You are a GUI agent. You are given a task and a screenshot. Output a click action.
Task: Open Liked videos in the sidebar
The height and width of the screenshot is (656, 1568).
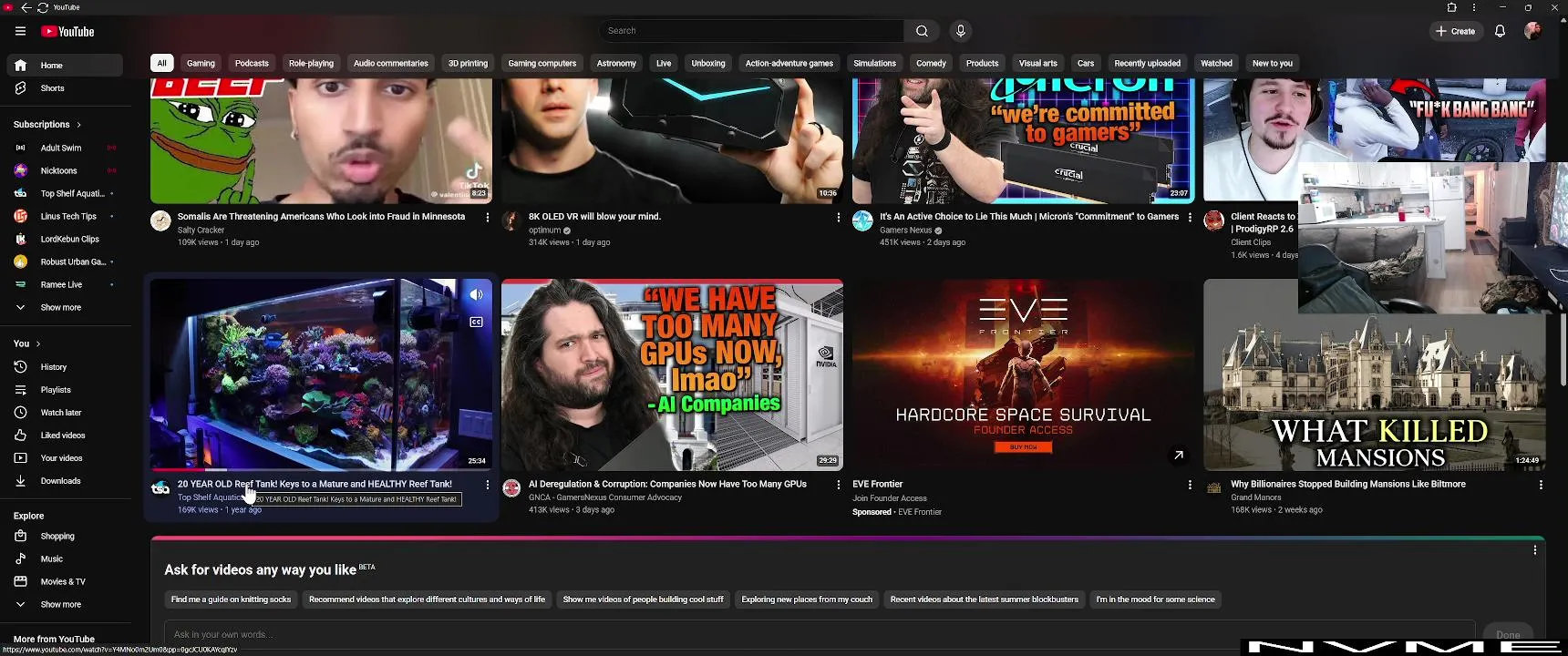click(x=65, y=436)
